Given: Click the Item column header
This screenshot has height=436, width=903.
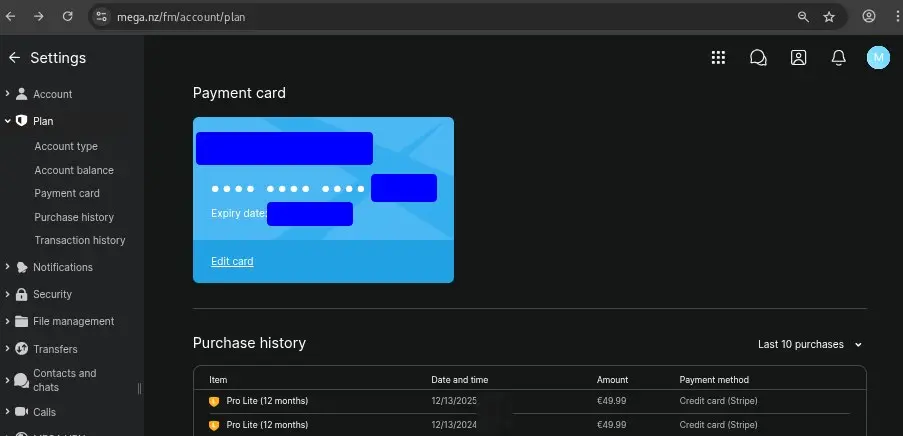Looking at the screenshot, I should [x=218, y=380].
